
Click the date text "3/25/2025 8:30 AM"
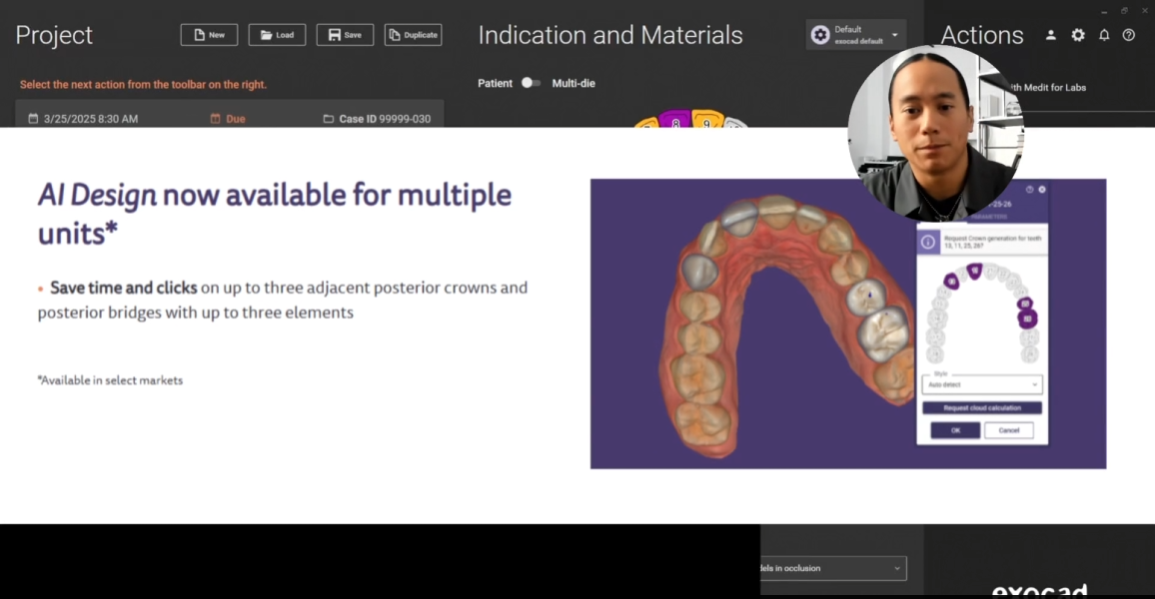pyautogui.click(x=91, y=119)
